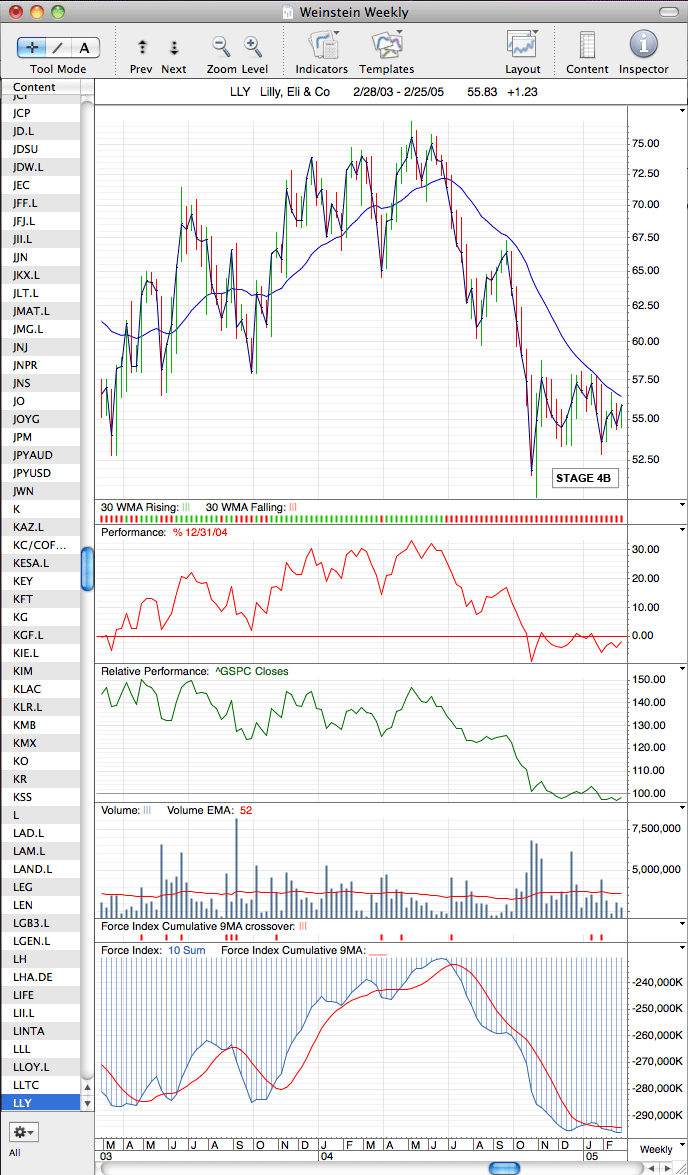The width and height of the screenshot is (688, 1175).
Task: Click the chart scroll right arrow
Action: (666, 1168)
